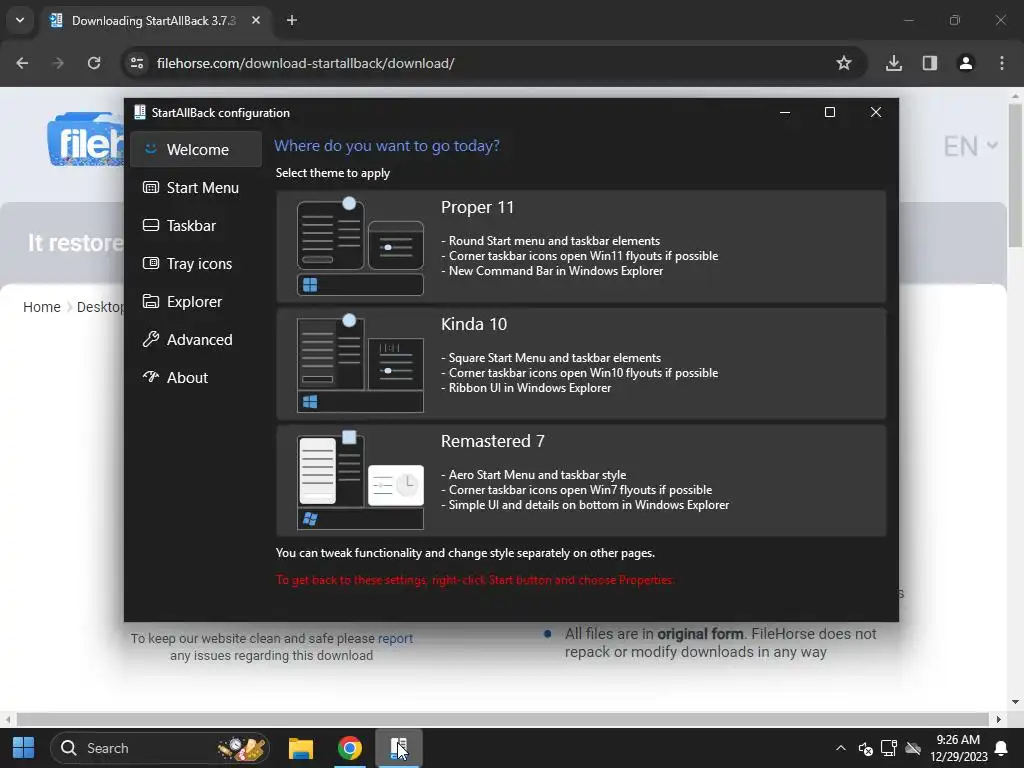The width and height of the screenshot is (1024, 768).
Task: Click the StartAllBack title bar app icon
Action: click(x=140, y=112)
